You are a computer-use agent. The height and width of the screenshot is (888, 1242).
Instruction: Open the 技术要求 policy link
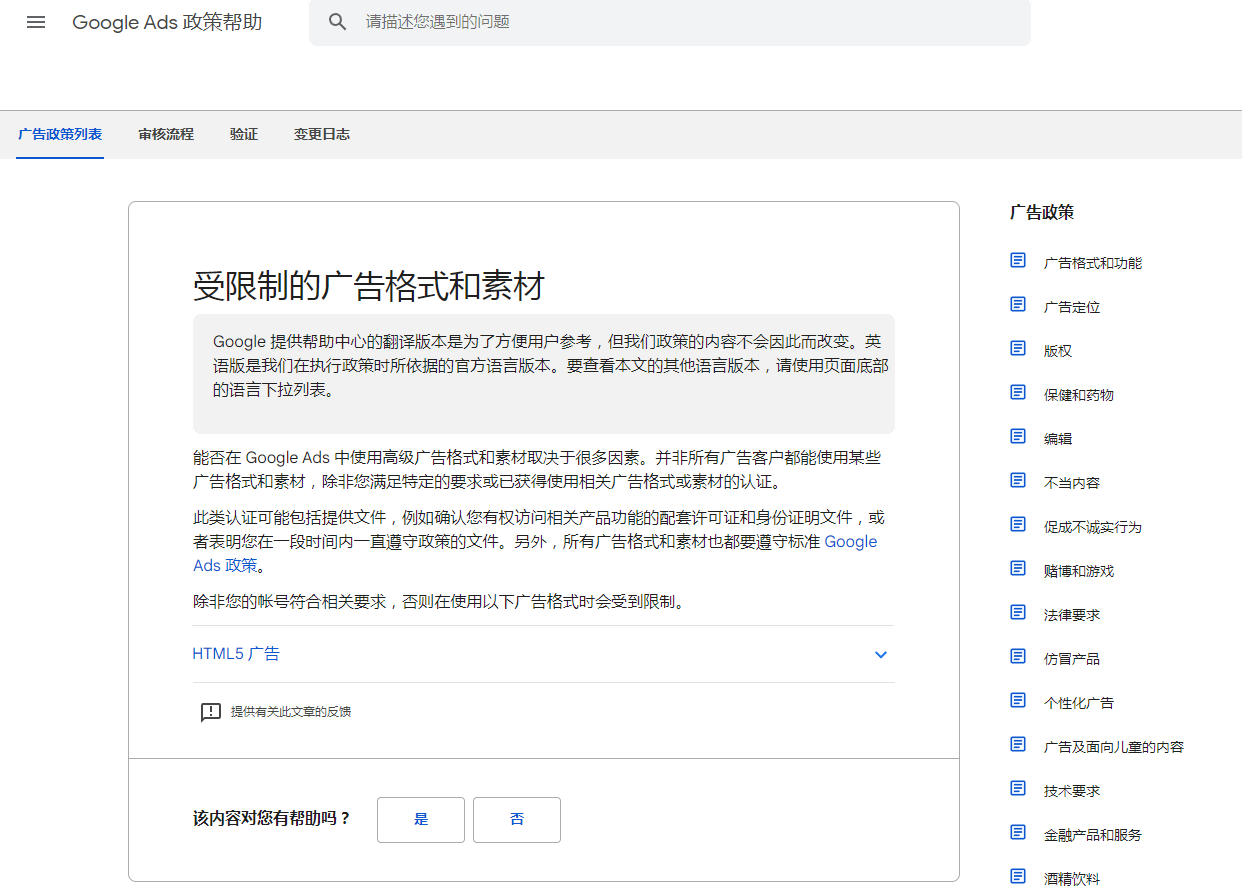[x=1072, y=791]
